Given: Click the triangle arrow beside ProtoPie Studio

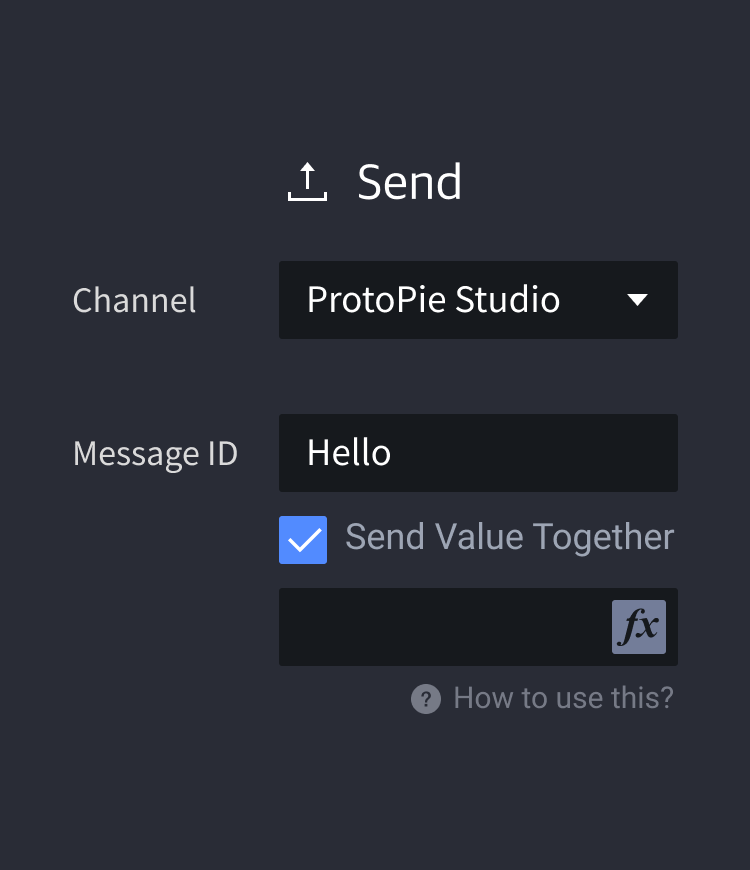Looking at the screenshot, I should click(x=637, y=300).
